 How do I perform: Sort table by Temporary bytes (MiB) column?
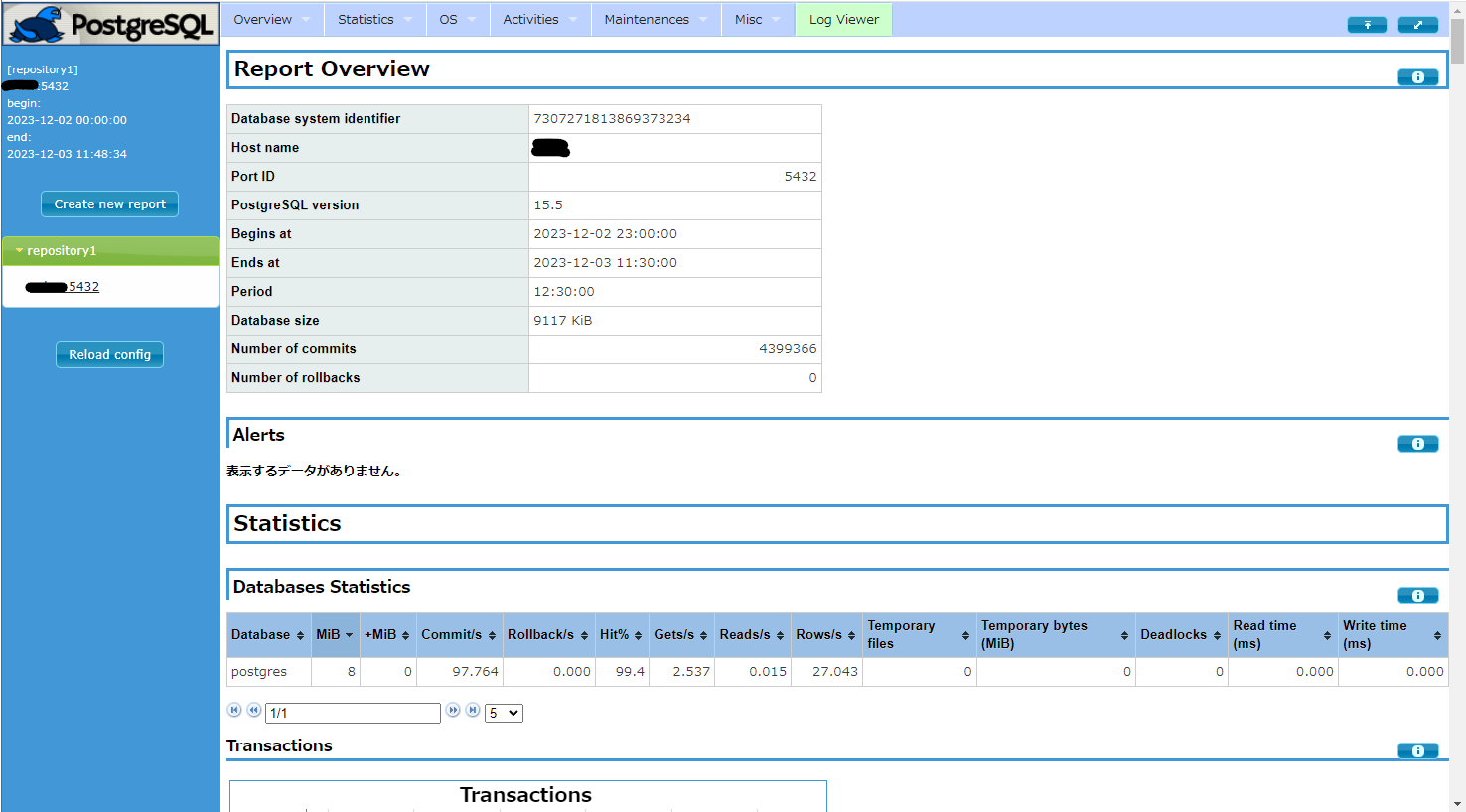pos(1056,635)
